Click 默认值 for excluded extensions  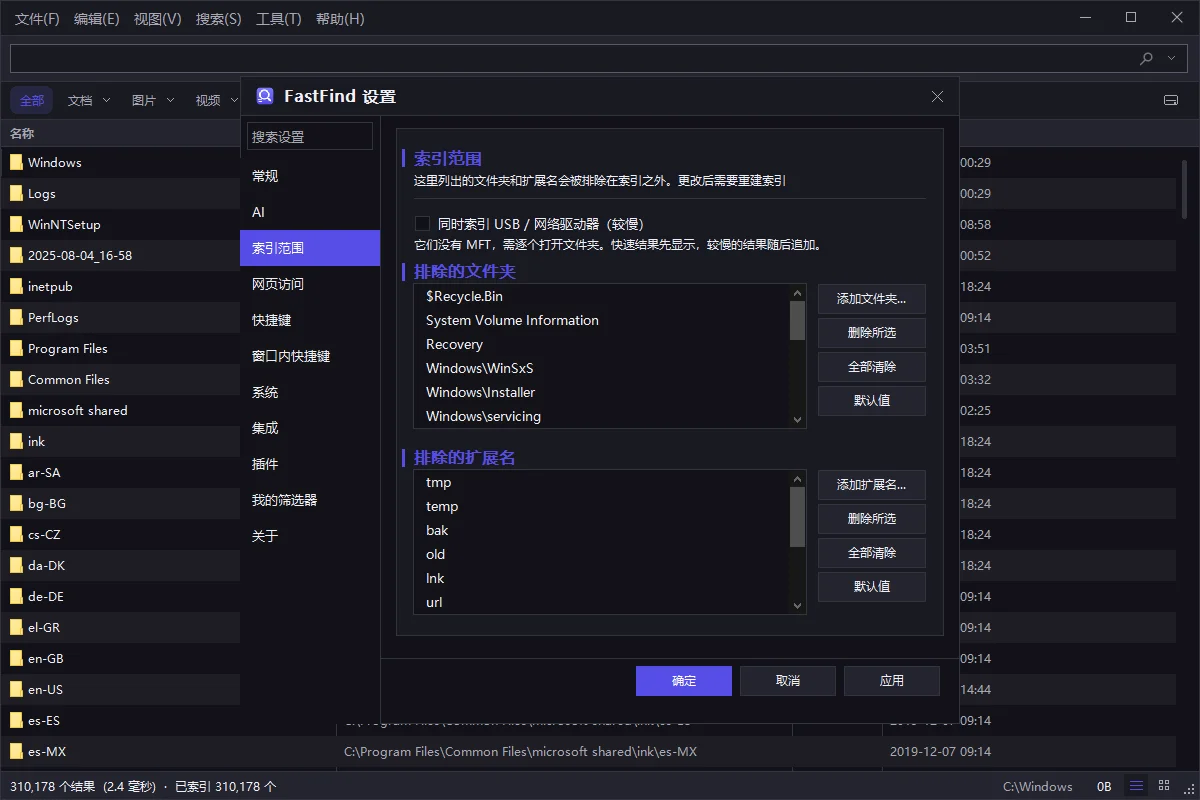pyautogui.click(x=872, y=587)
